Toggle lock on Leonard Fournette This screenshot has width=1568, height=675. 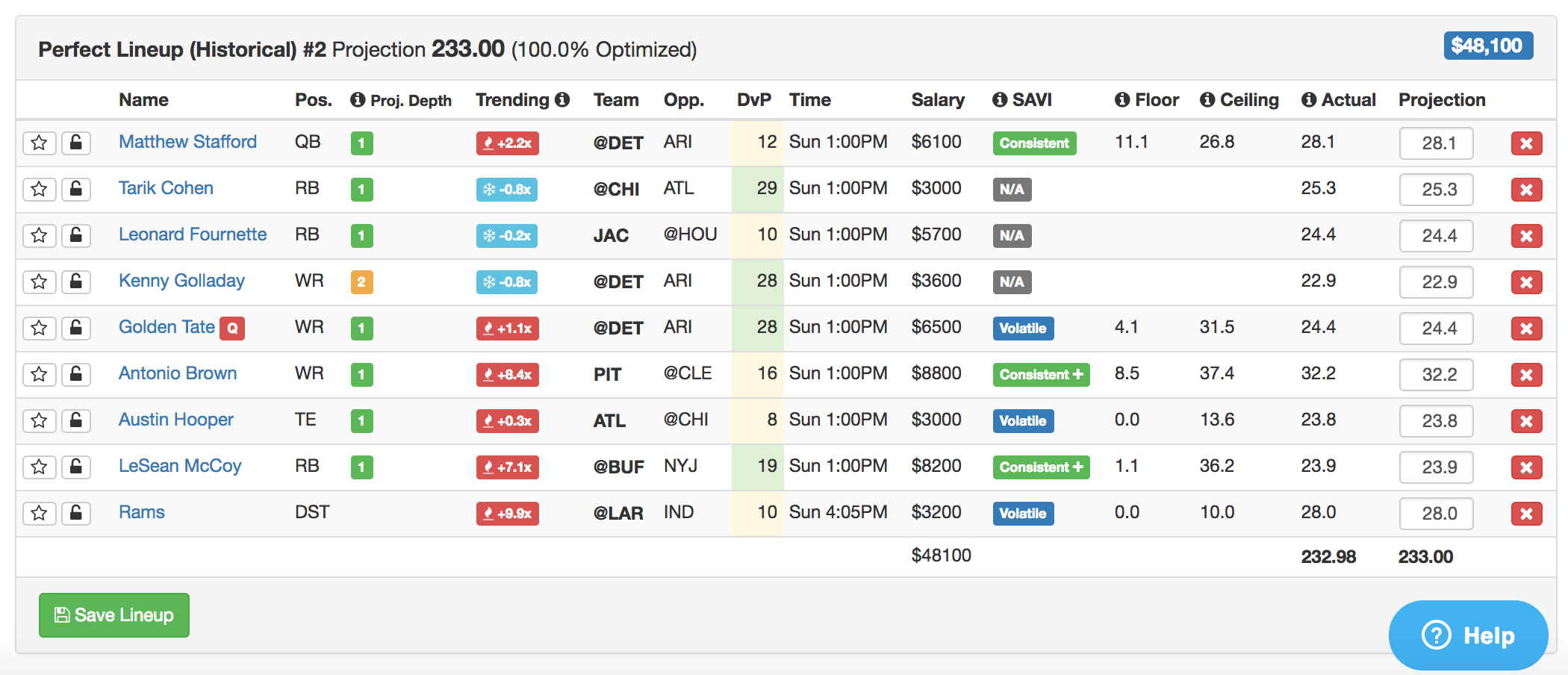76,235
